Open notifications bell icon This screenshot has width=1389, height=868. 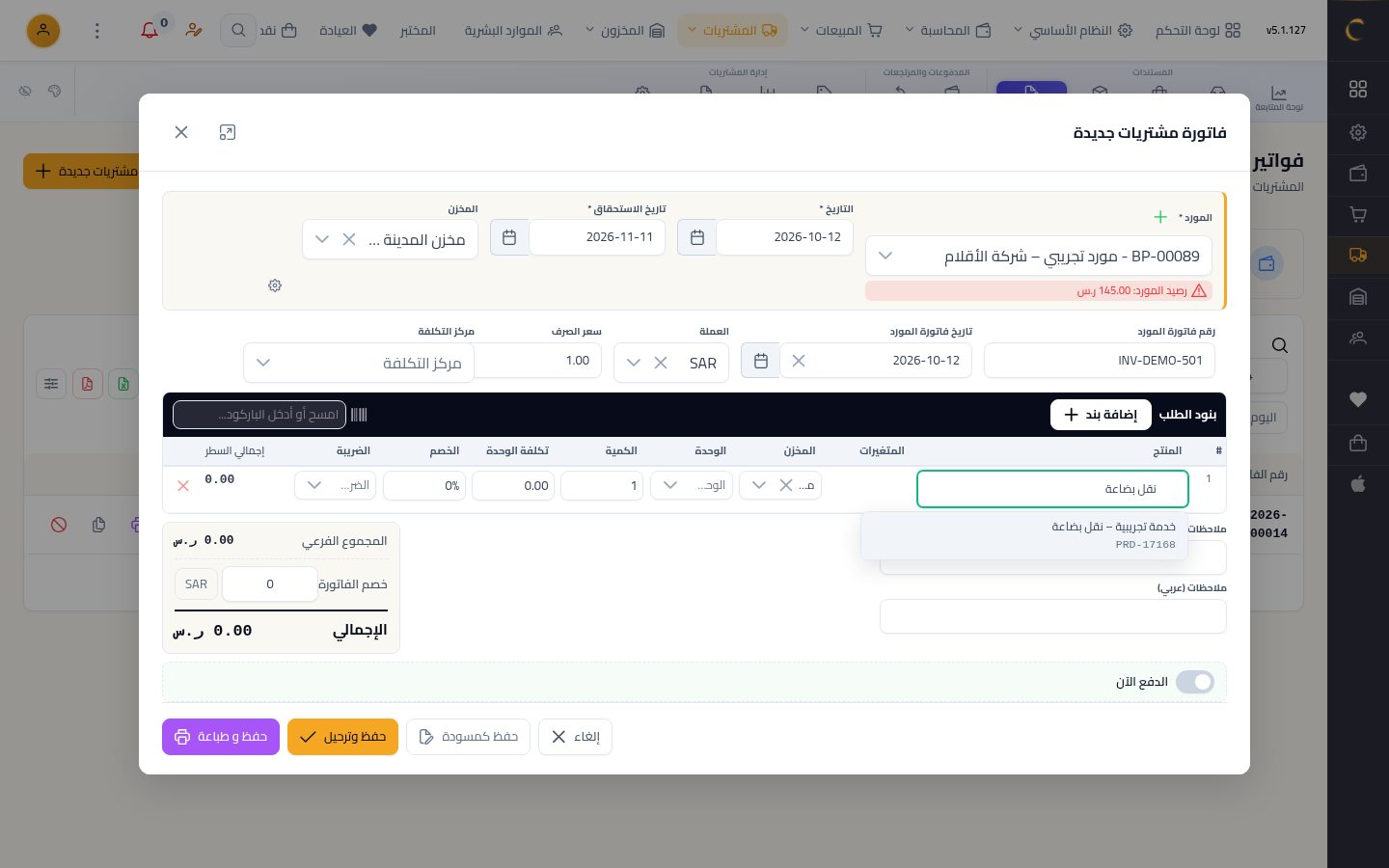coord(150,30)
